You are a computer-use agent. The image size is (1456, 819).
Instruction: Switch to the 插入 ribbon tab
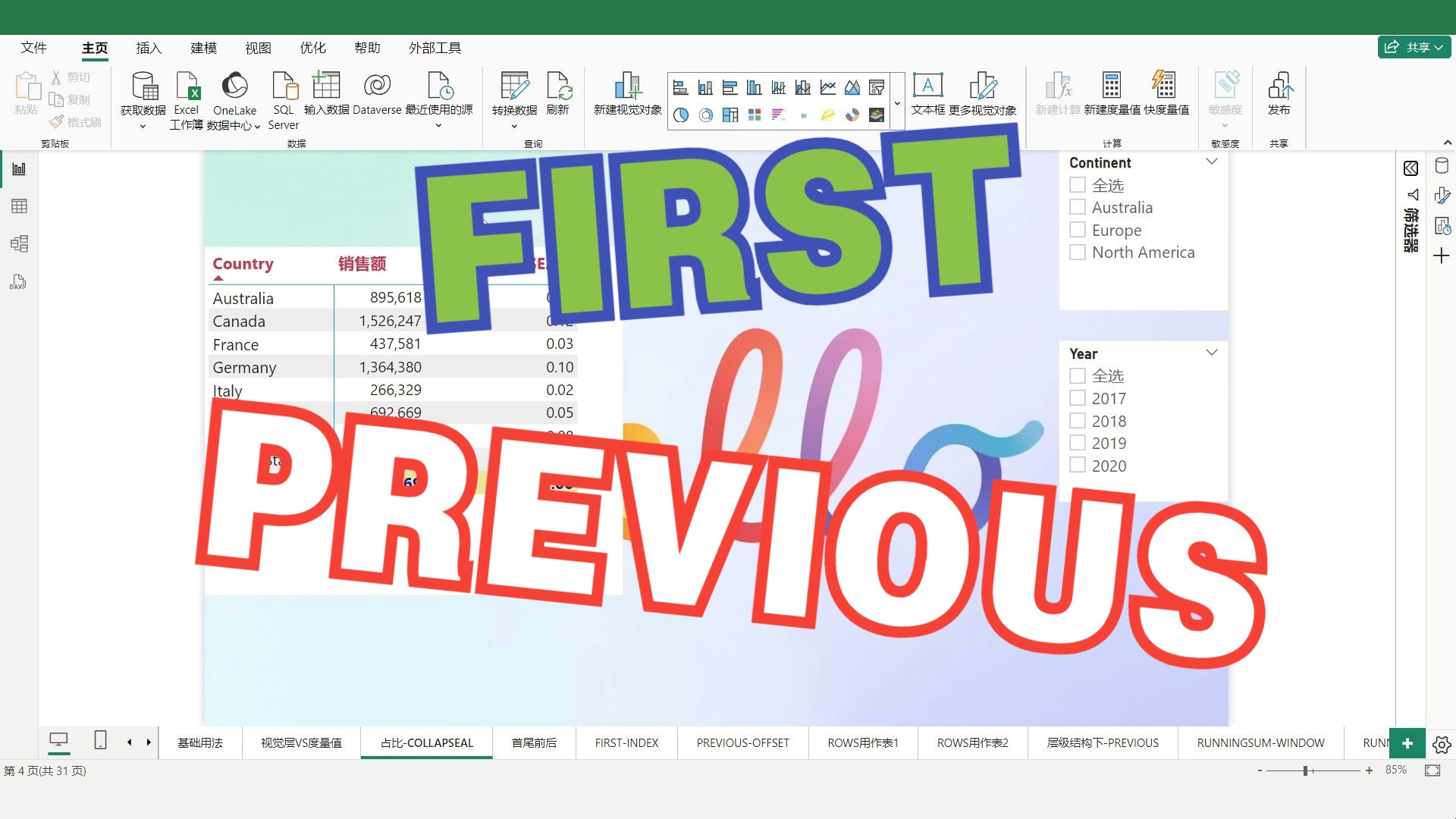point(149,47)
